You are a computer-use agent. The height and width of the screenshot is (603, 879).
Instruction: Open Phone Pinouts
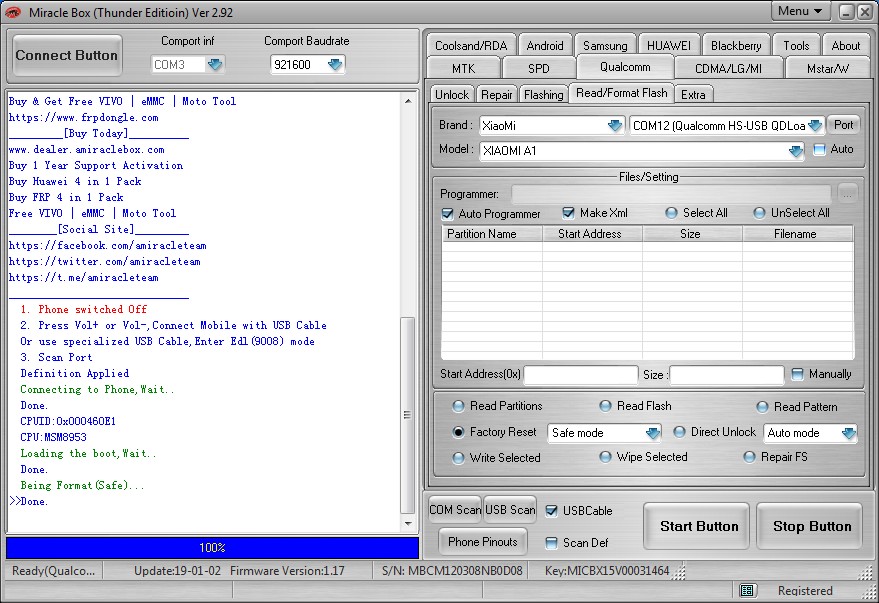[x=483, y=541]
